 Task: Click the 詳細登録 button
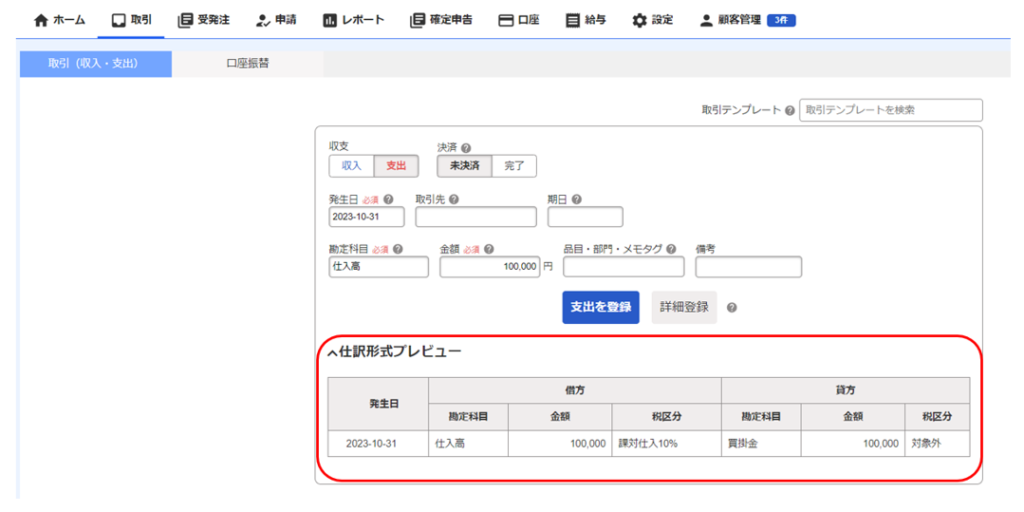(x=684, y=307)
